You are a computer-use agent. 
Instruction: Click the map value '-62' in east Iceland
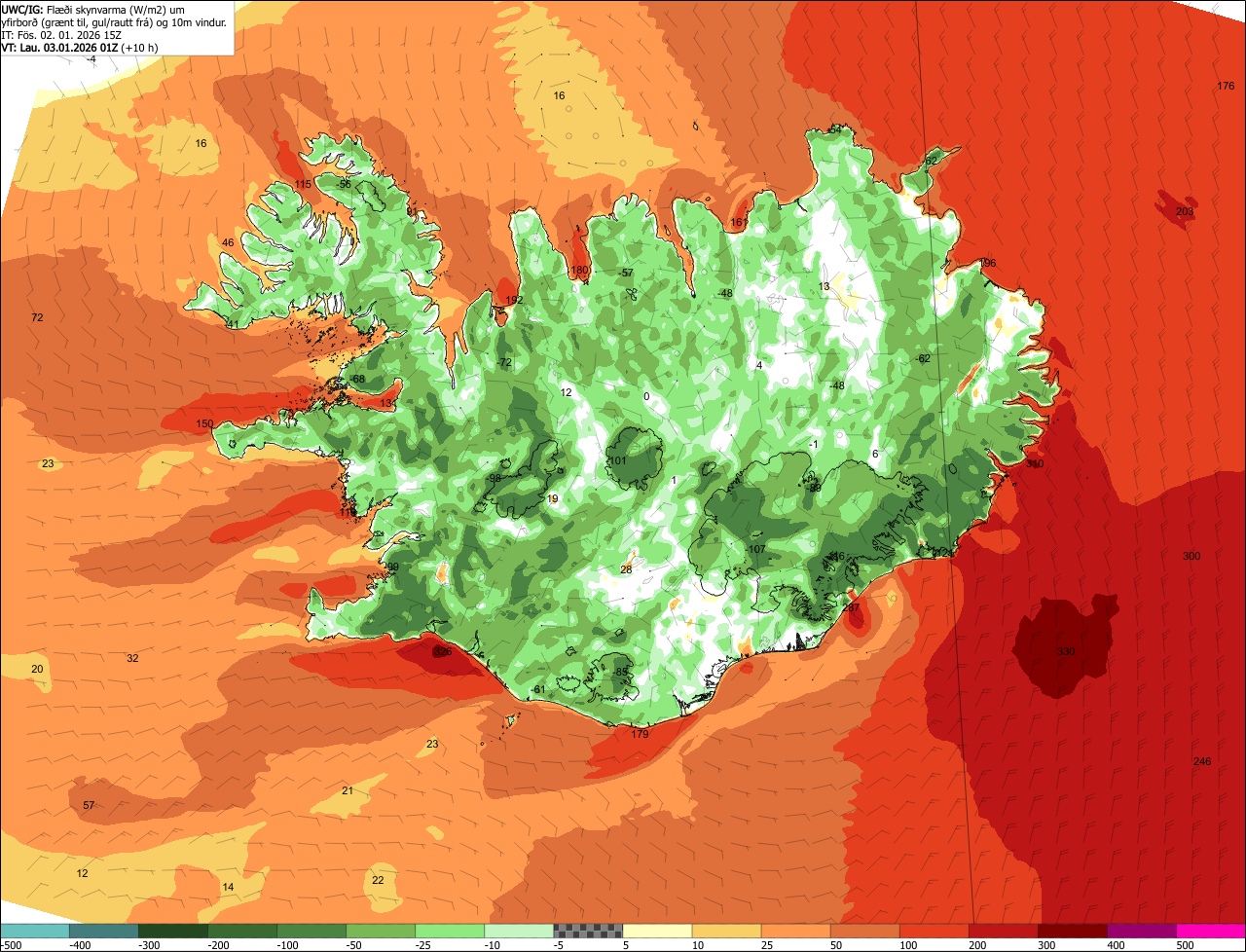point(924,358)
